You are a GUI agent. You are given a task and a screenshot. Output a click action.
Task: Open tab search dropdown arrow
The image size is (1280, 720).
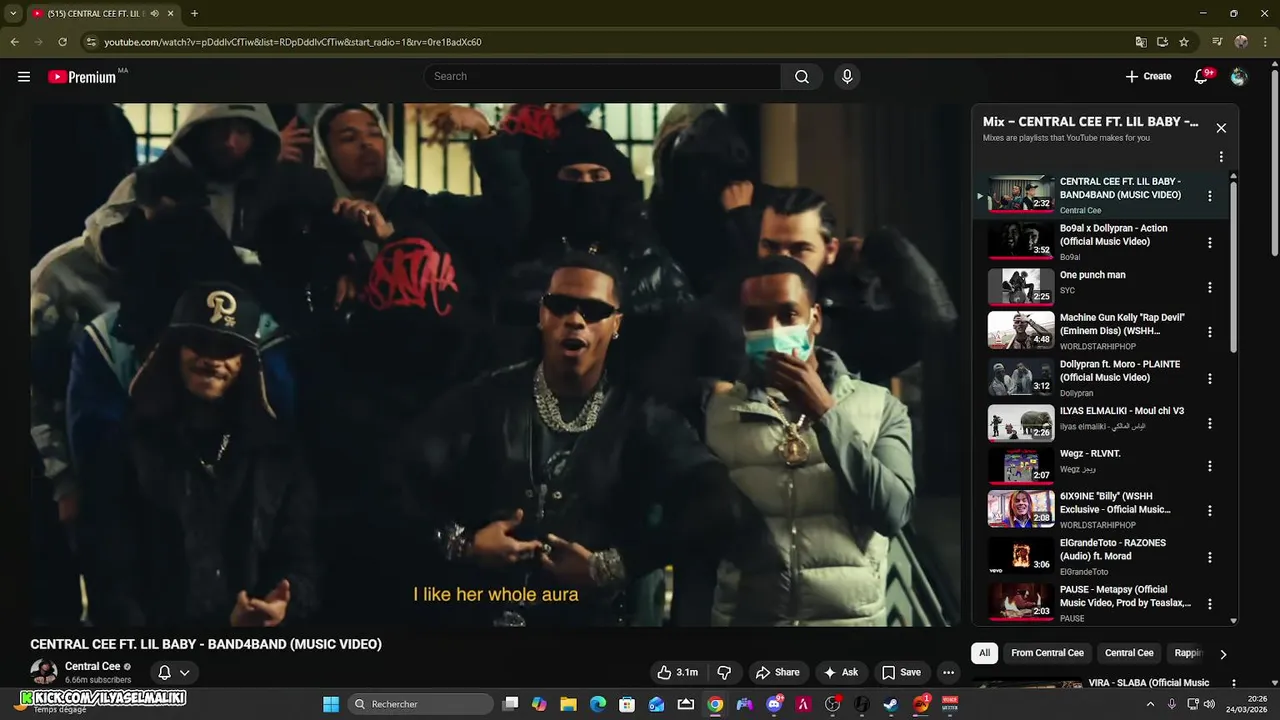pos(13,13)
